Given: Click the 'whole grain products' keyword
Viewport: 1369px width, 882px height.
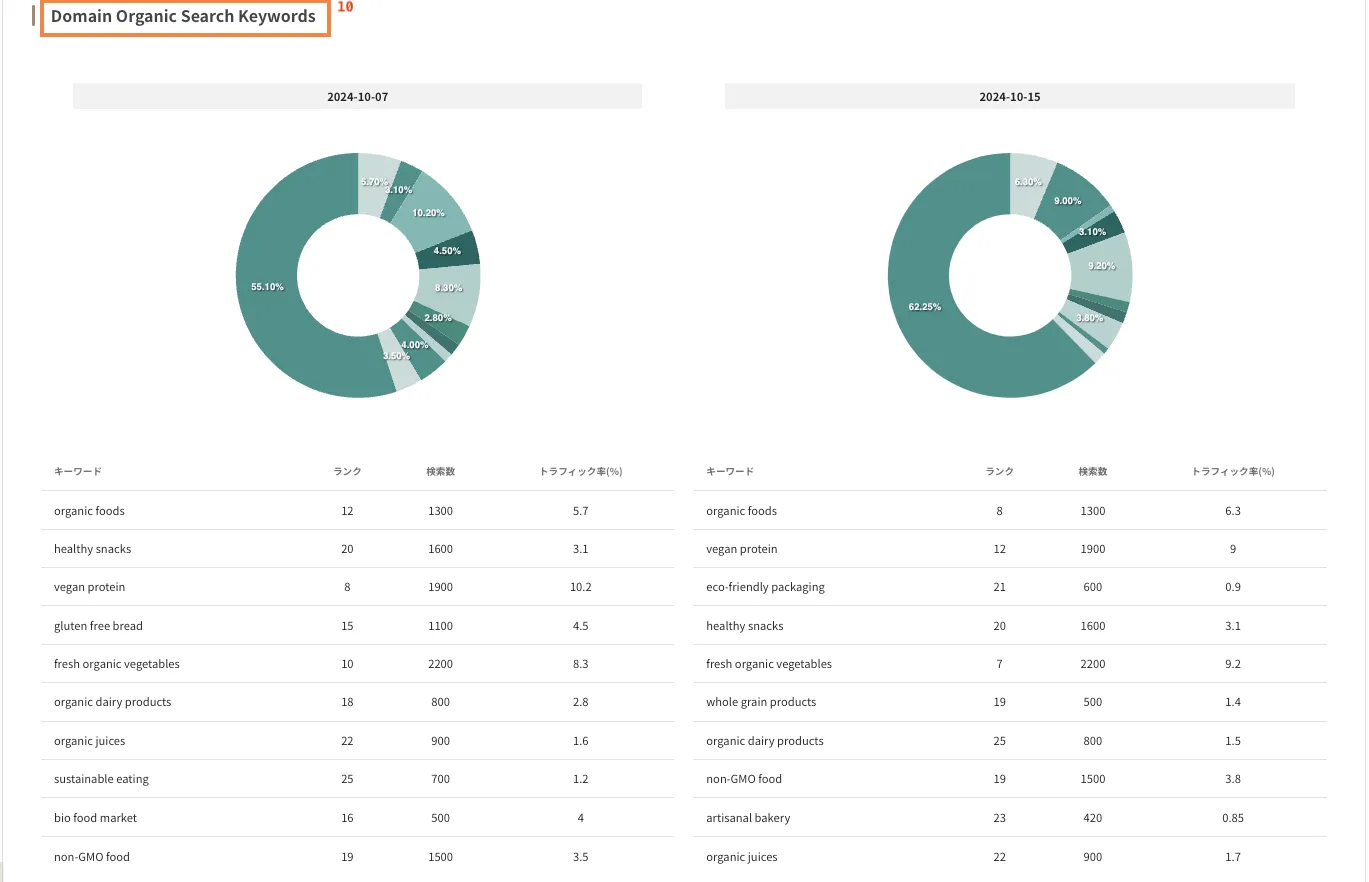Looking at the screenshot, I should click(761, 702).
